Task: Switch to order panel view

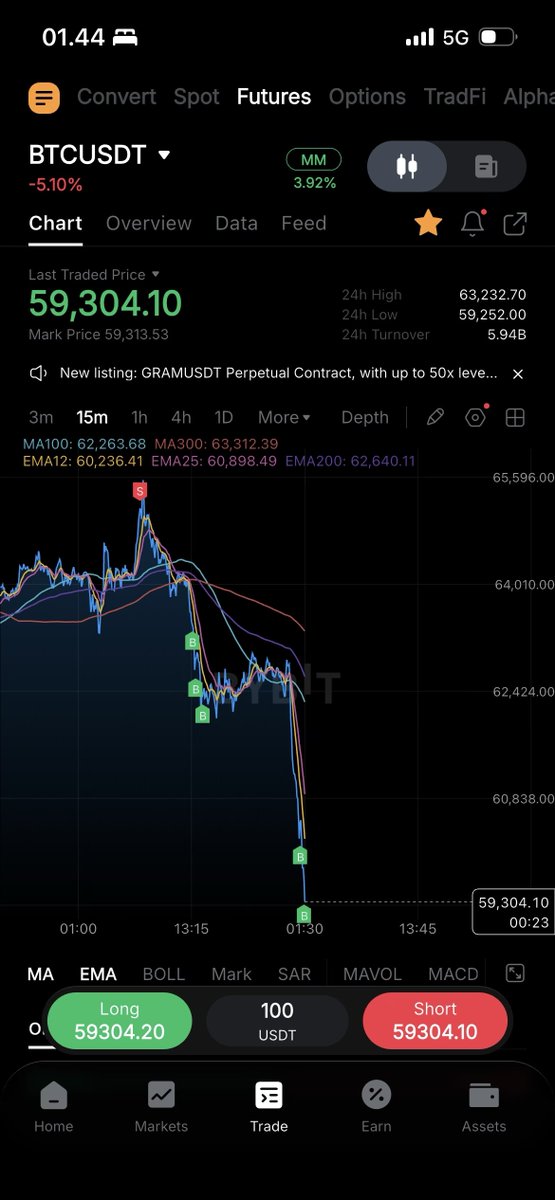Action: [x=486, y=166]
